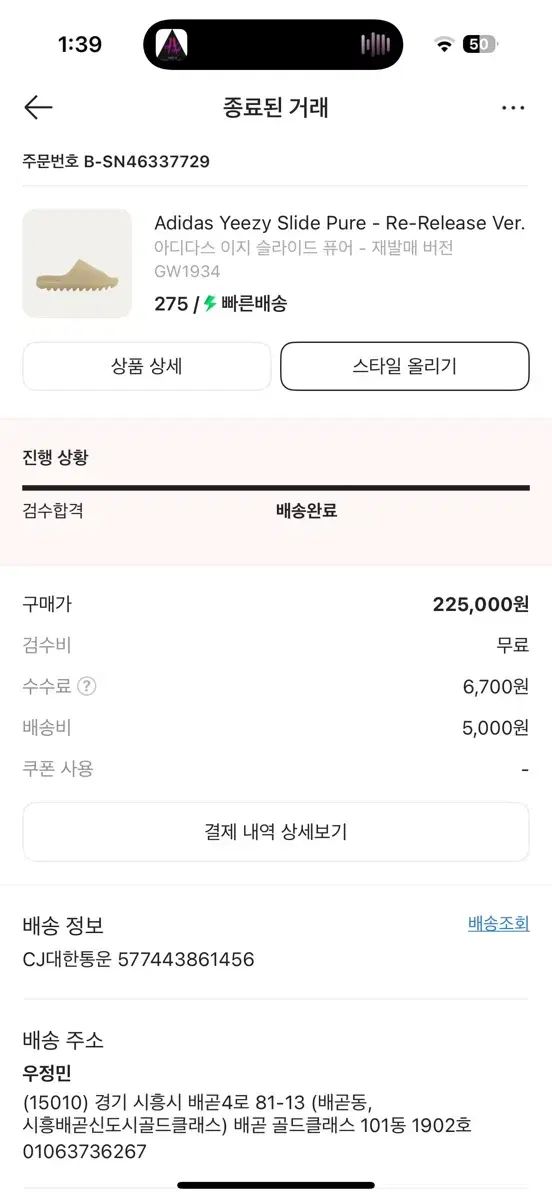
Task: Tap the back arrow icon
Action: [38, 108]
